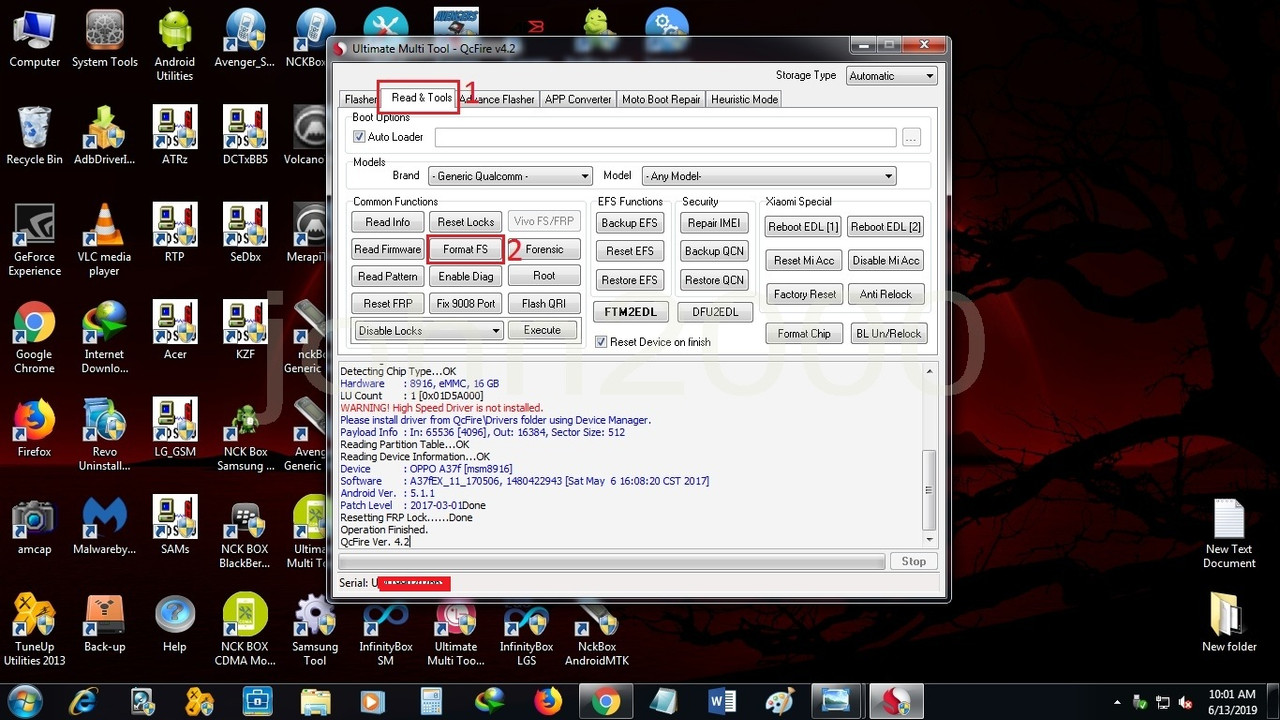1280x720 pixels.
Task: Open the Computer desktop icon
Action: [34, 40]
